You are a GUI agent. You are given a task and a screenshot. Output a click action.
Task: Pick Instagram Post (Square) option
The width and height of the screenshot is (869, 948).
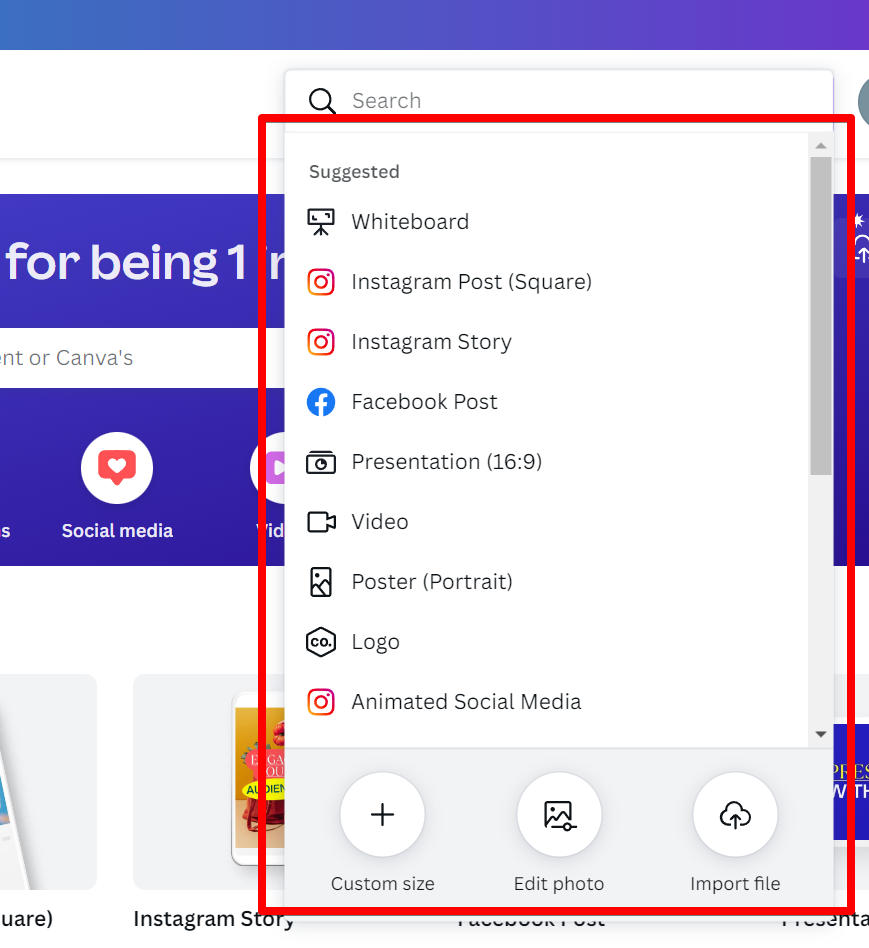click(472, 282)
